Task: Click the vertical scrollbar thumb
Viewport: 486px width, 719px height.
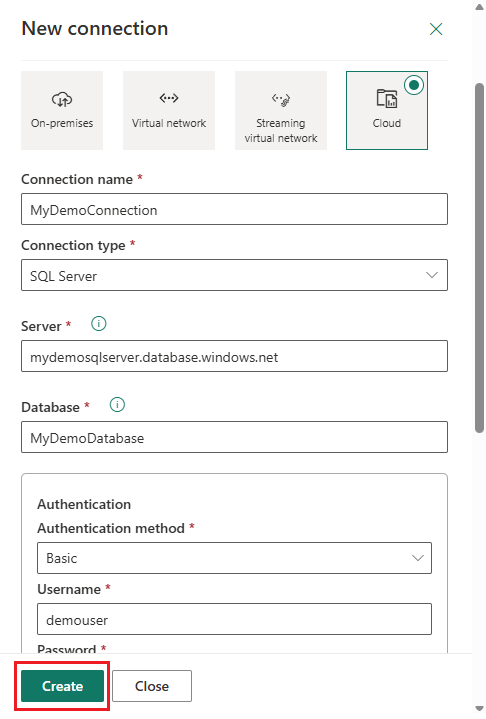Action: pyautogui.click(x=479, y=258)
